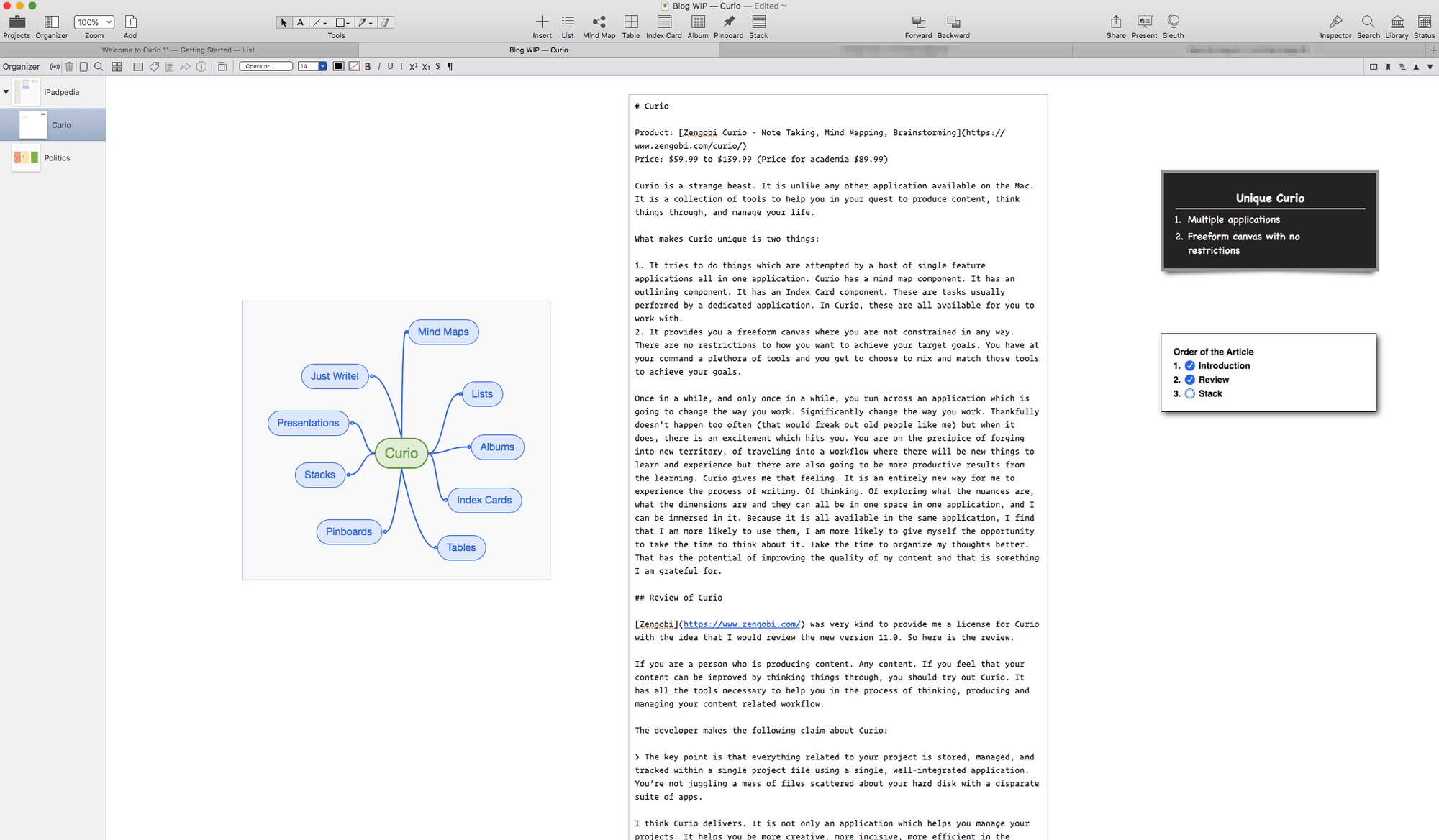Check the Stack checkbox

pyautogui.click(x=1190, y=393)
